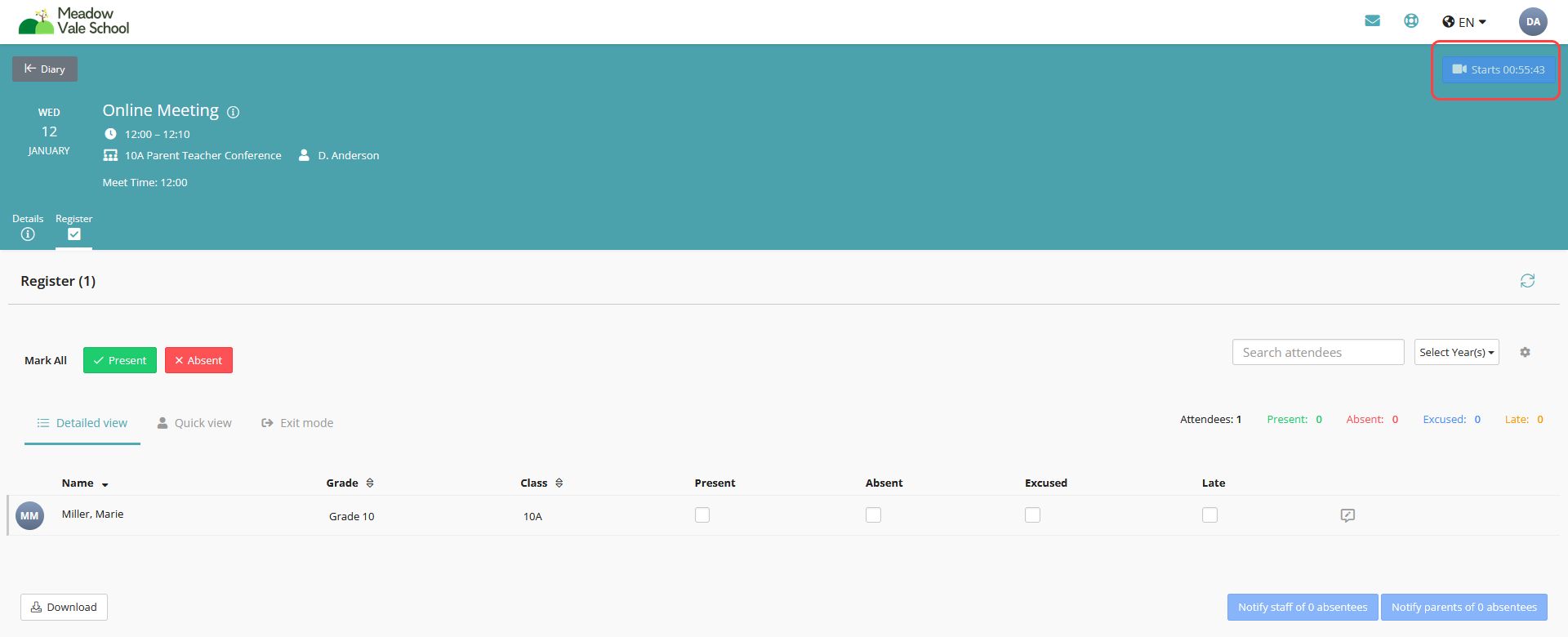Open the EN language dropdown
Screen dimensions: 1568x637
pos(1464,22)
